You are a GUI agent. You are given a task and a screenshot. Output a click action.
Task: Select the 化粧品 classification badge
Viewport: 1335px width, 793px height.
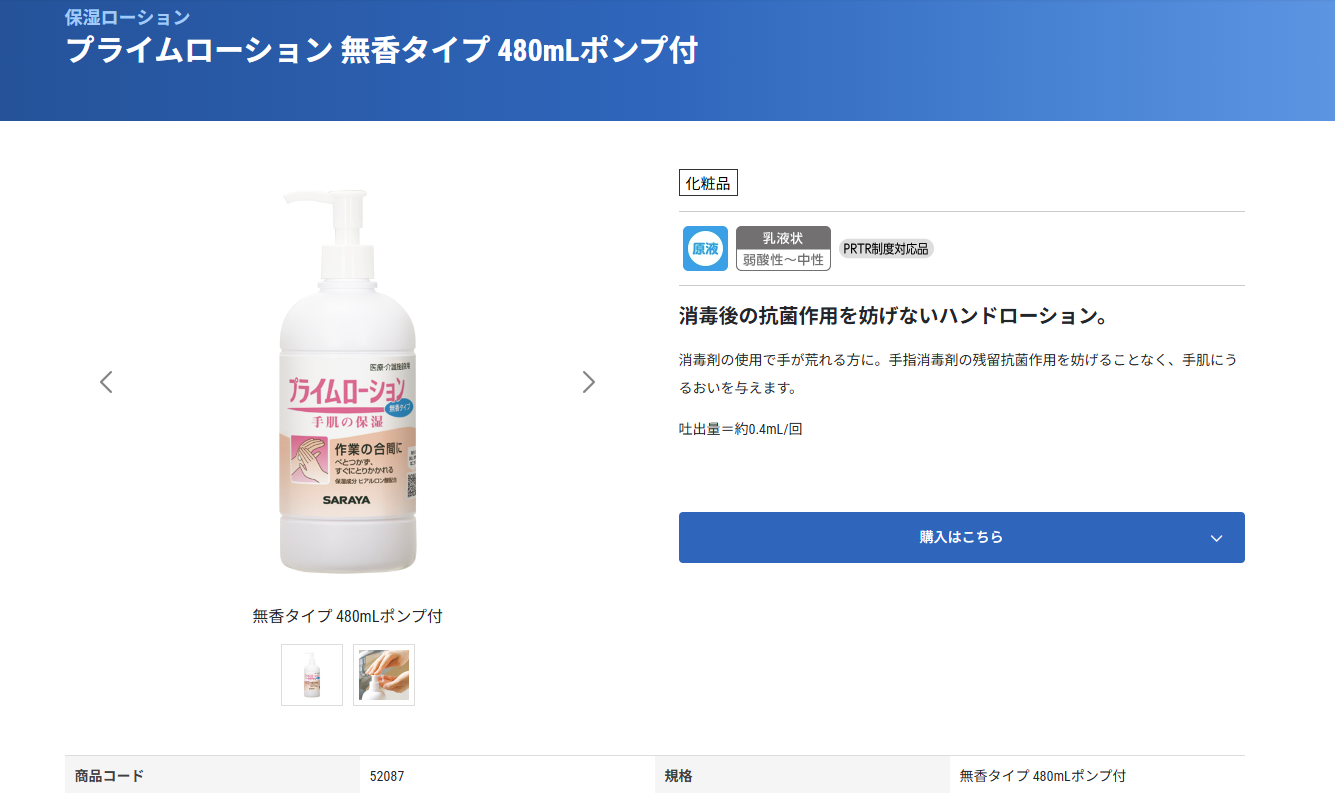coord(708,182)
